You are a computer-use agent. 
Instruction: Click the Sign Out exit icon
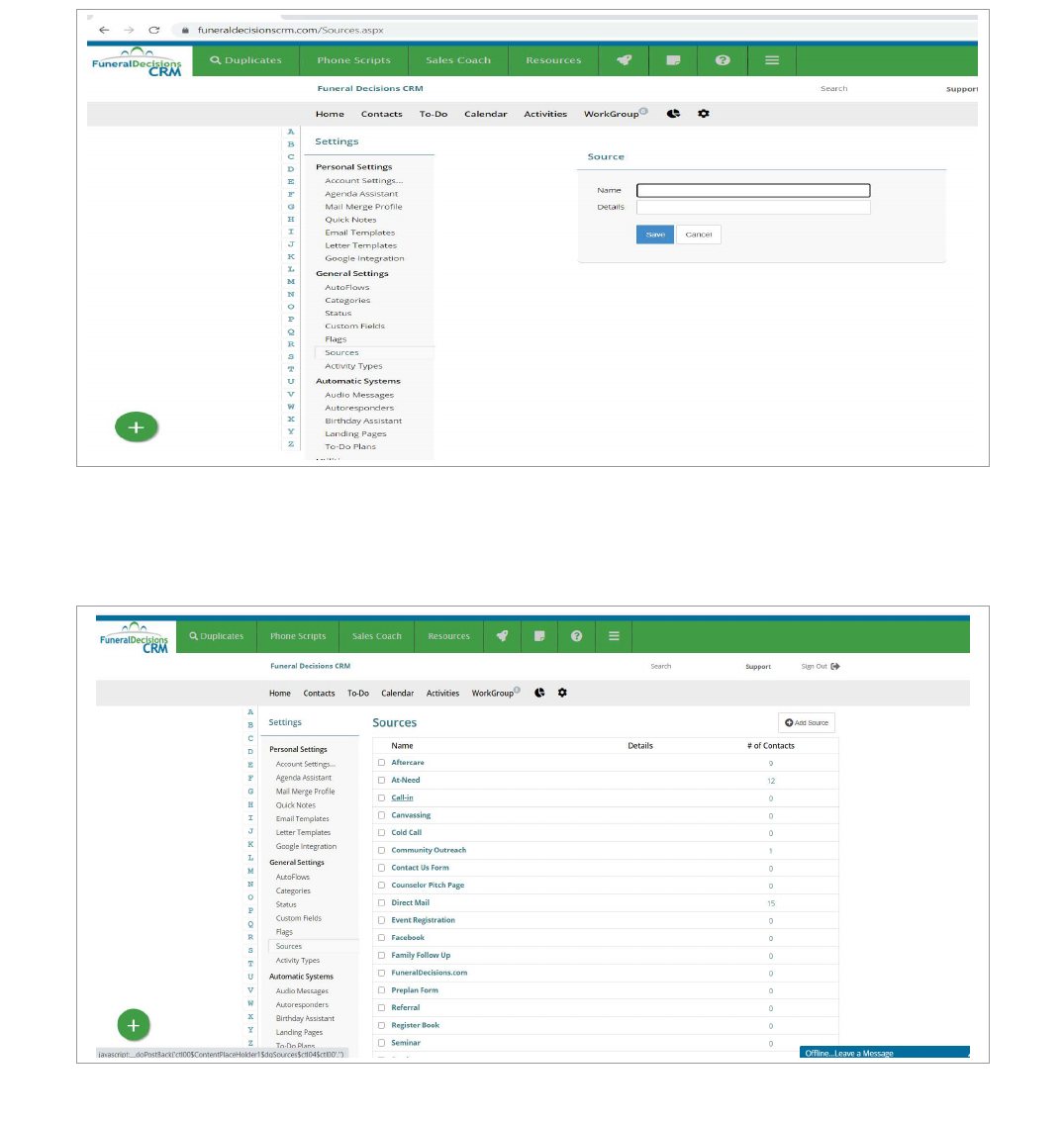pos(835,666)
